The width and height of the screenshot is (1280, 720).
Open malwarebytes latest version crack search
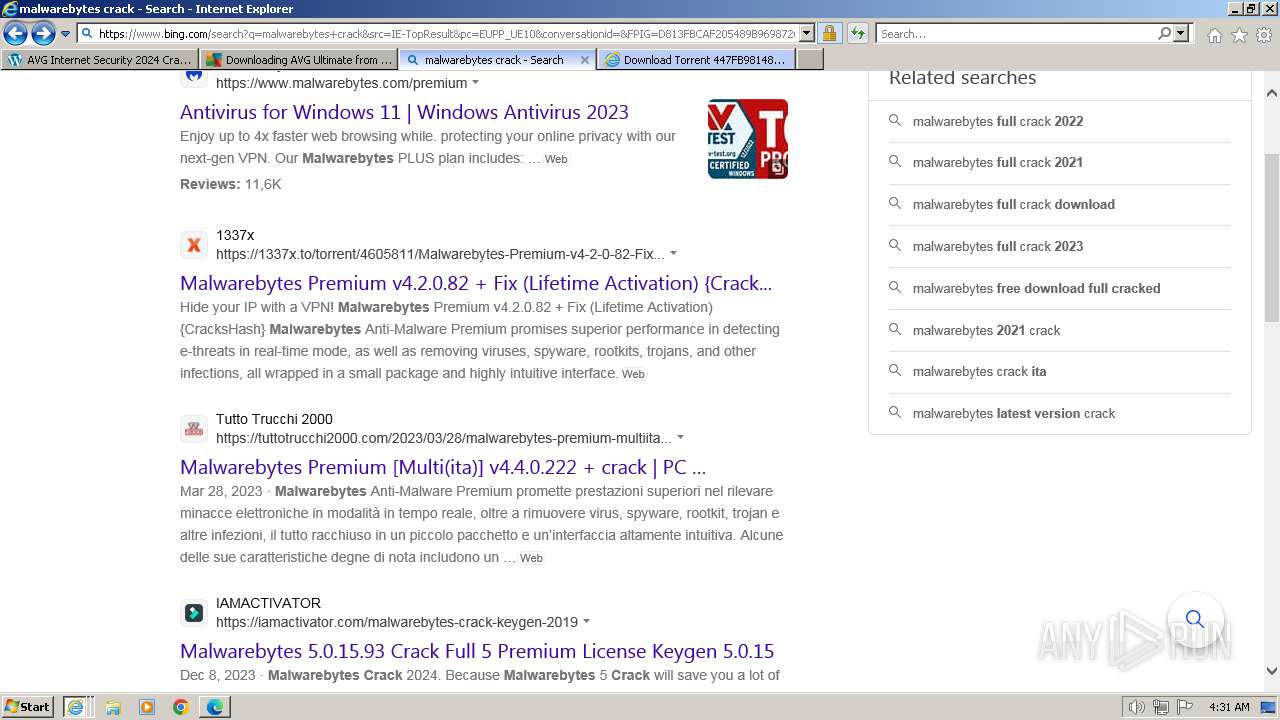[1059, 413]
